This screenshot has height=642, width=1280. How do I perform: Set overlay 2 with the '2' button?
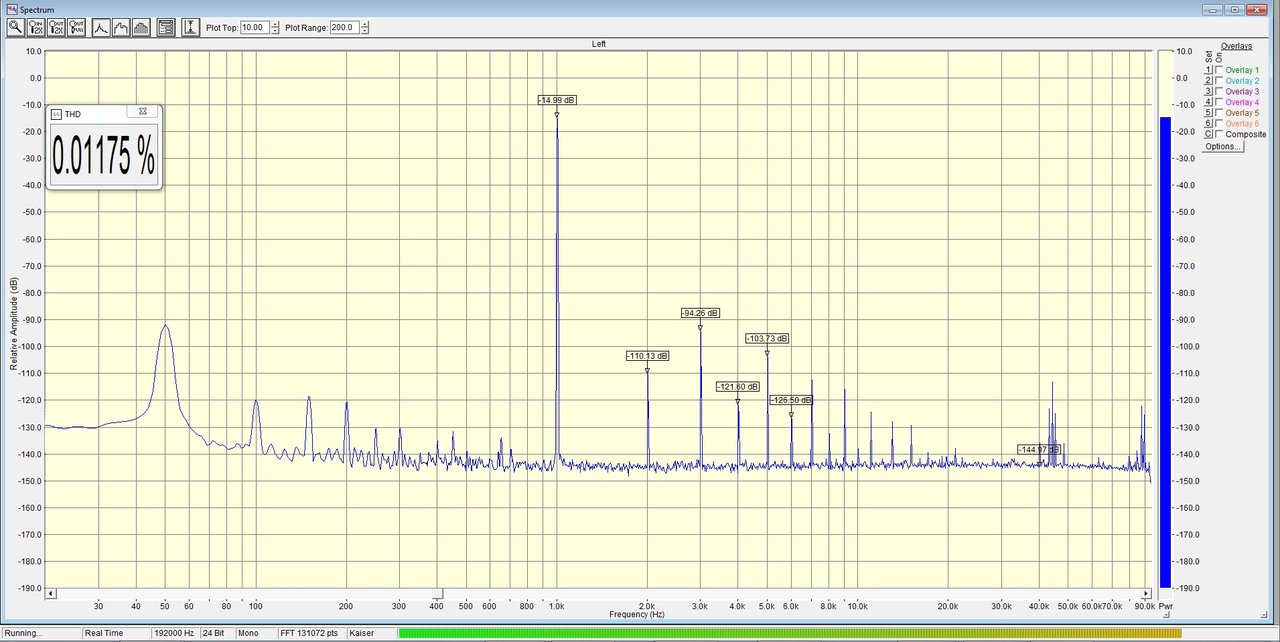tap(1208, 81)
